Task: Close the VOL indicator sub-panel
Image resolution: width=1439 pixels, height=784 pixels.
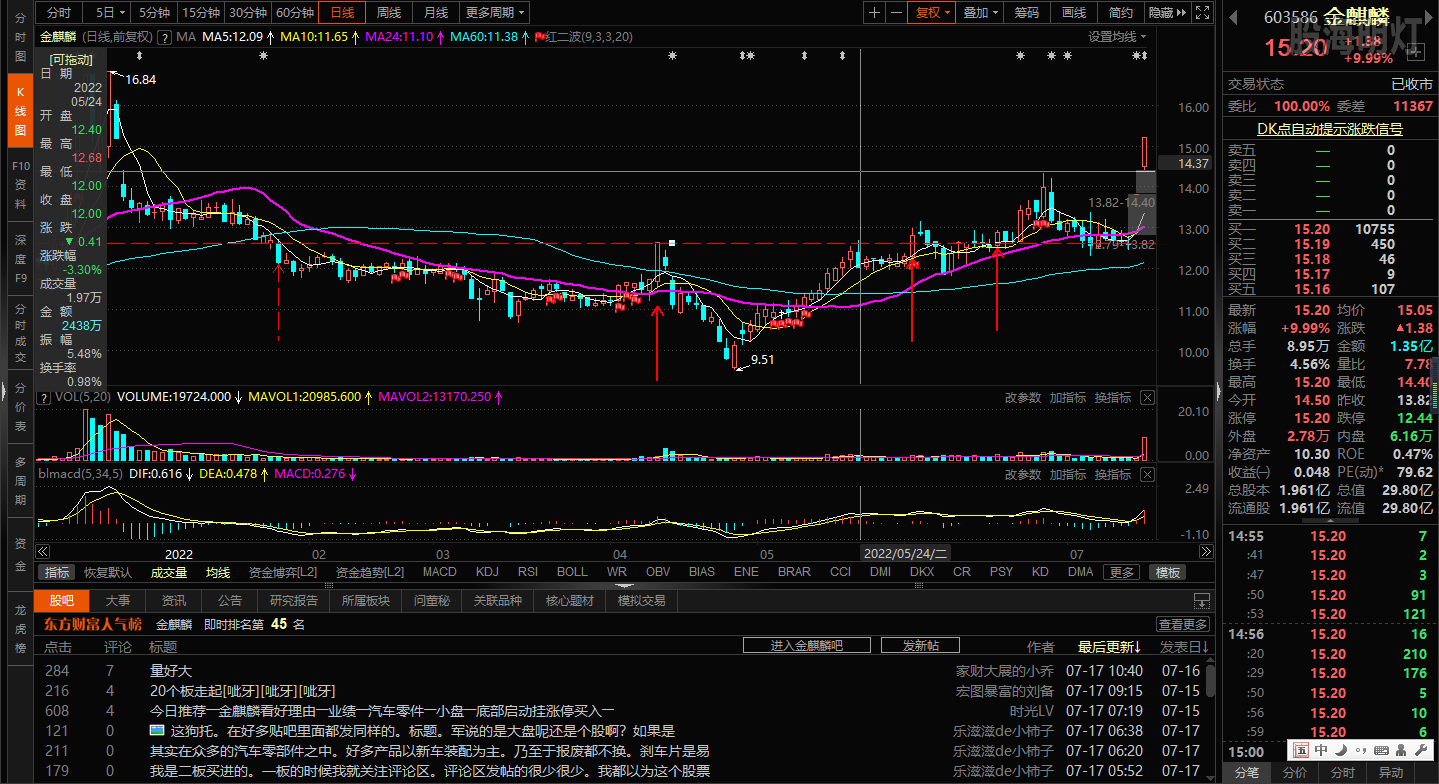Action: tap(1147, 397)
